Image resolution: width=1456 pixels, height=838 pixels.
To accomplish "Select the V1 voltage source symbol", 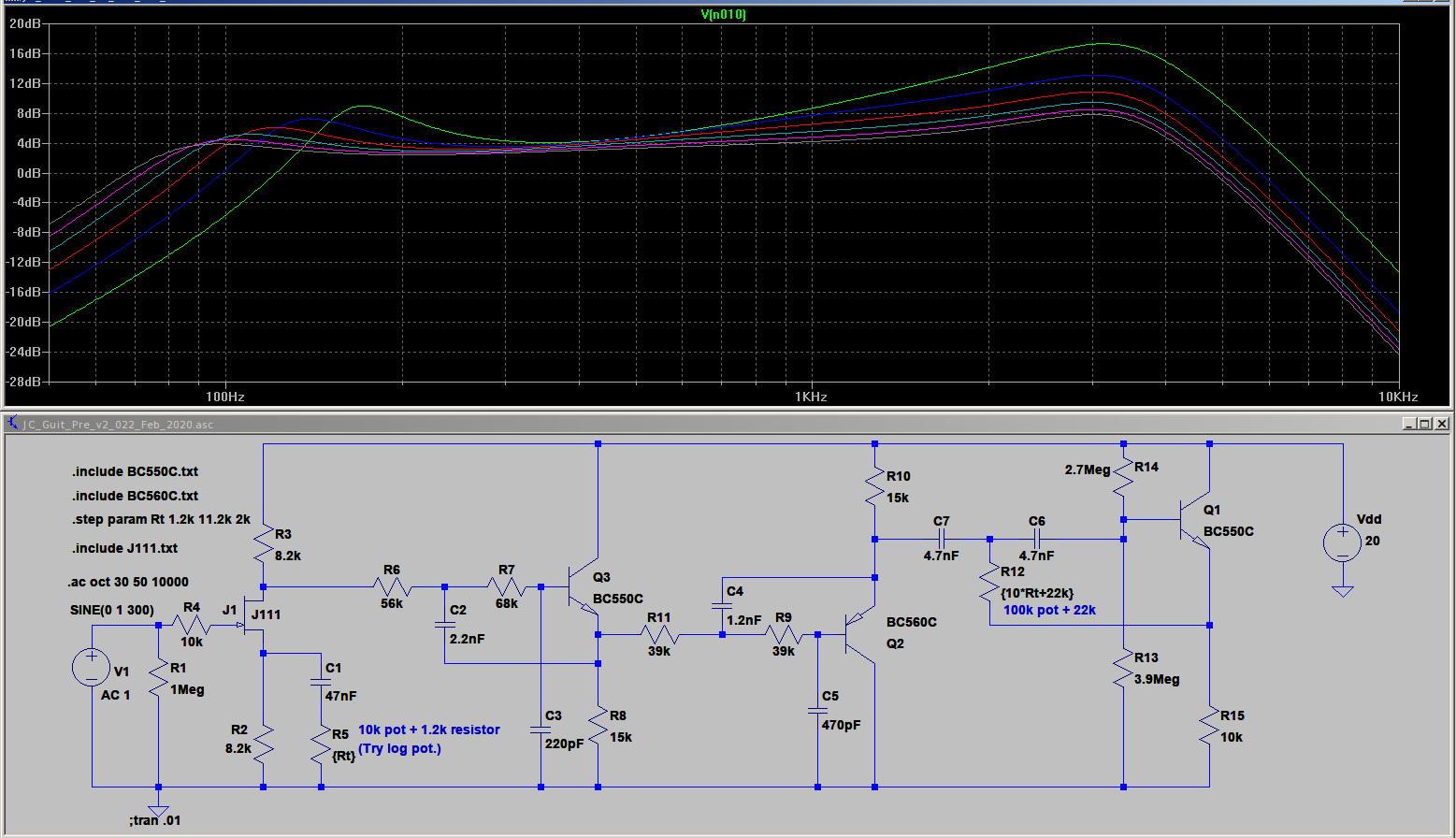I will pyautogui.click(x=92, y=667).
